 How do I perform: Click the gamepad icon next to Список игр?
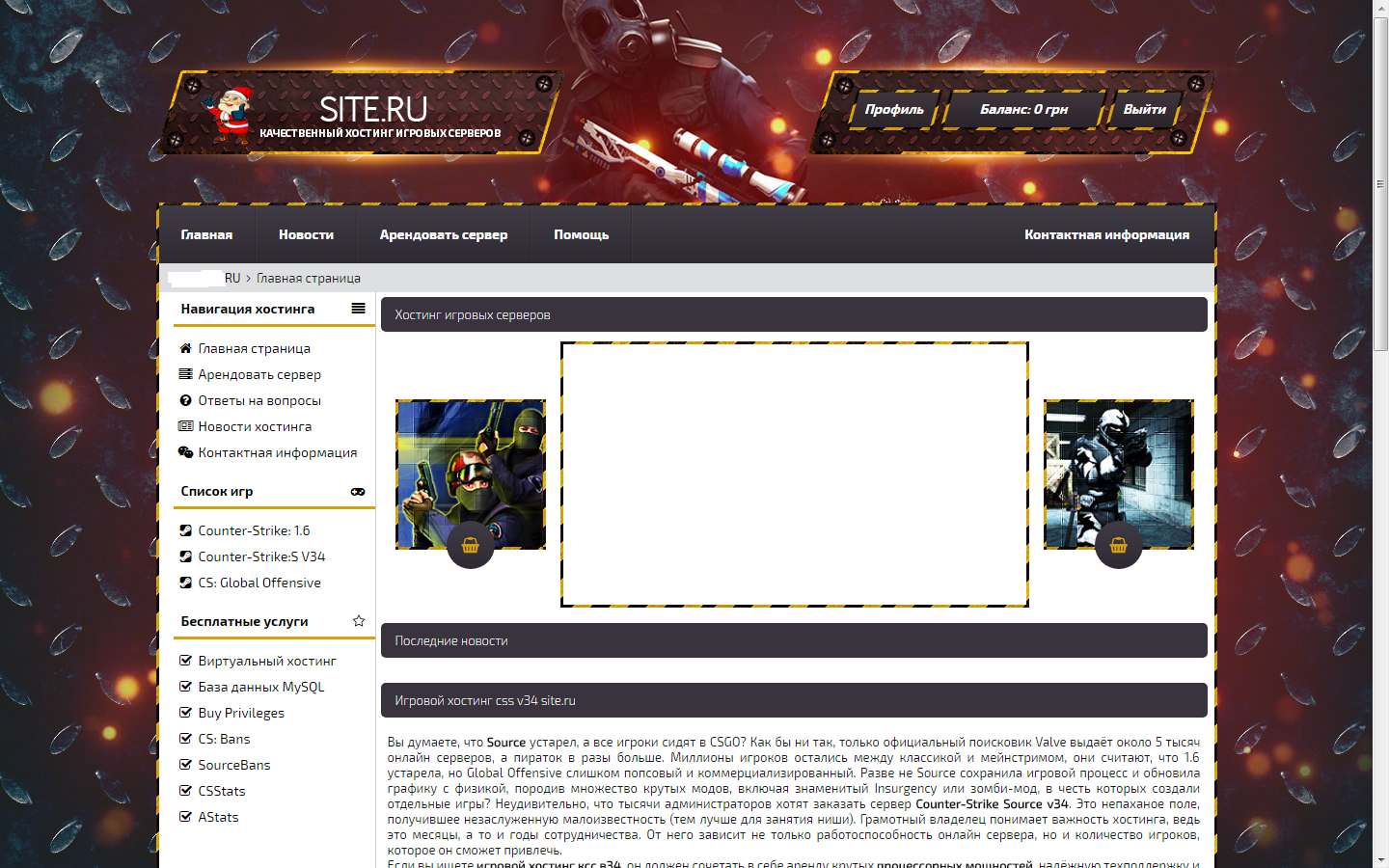point(358,491)
